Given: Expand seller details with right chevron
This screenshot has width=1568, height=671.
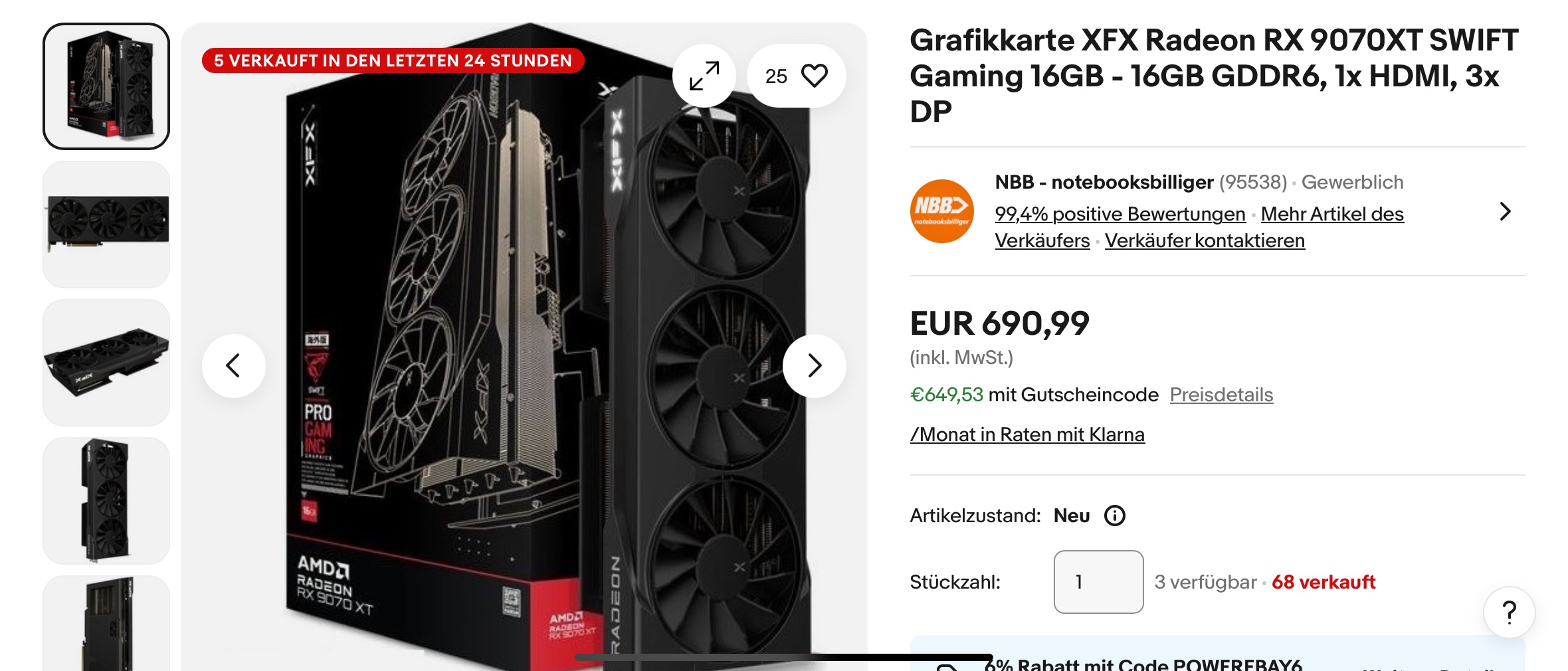Looking at the screenshot, I should click(x=1505, y=211).
